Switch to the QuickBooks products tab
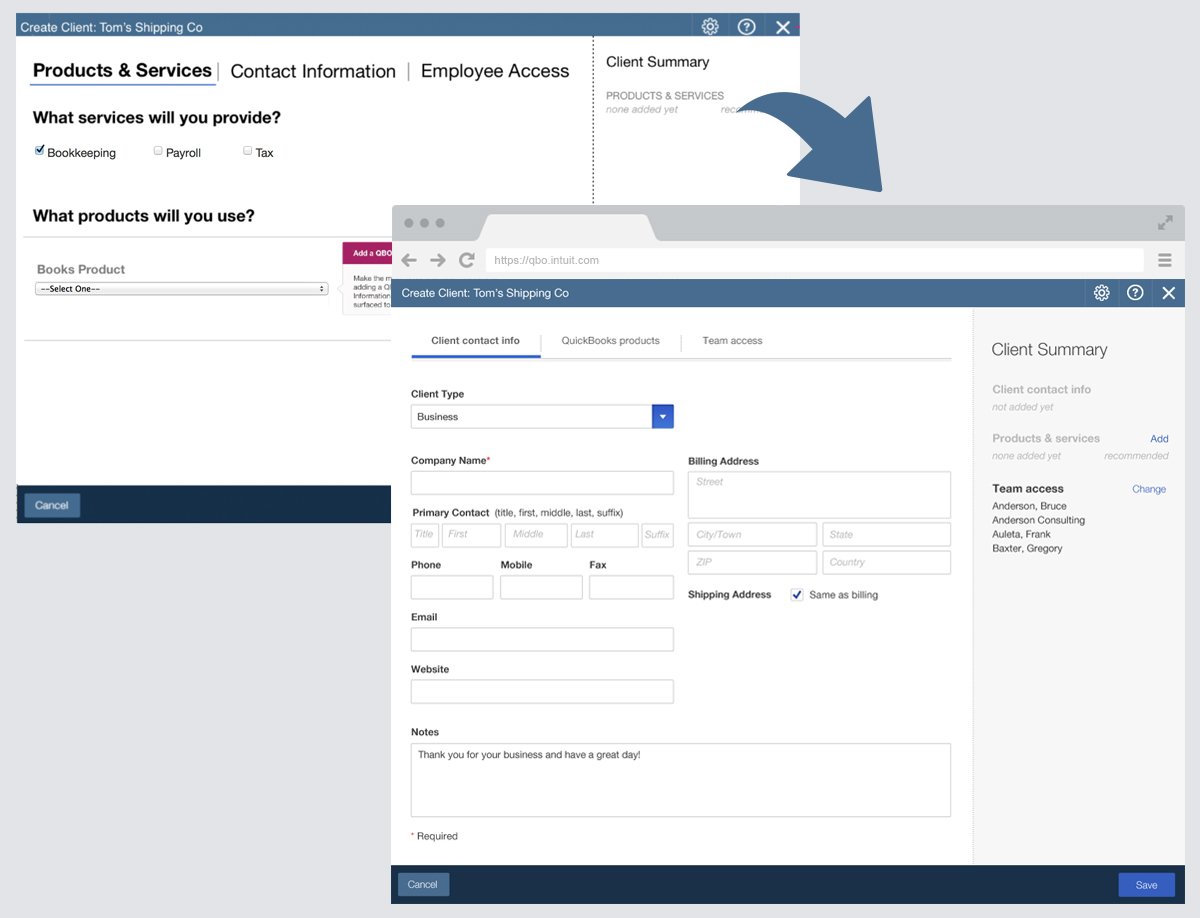This screenshot has height=918, width=1200. tap(610, 341)
